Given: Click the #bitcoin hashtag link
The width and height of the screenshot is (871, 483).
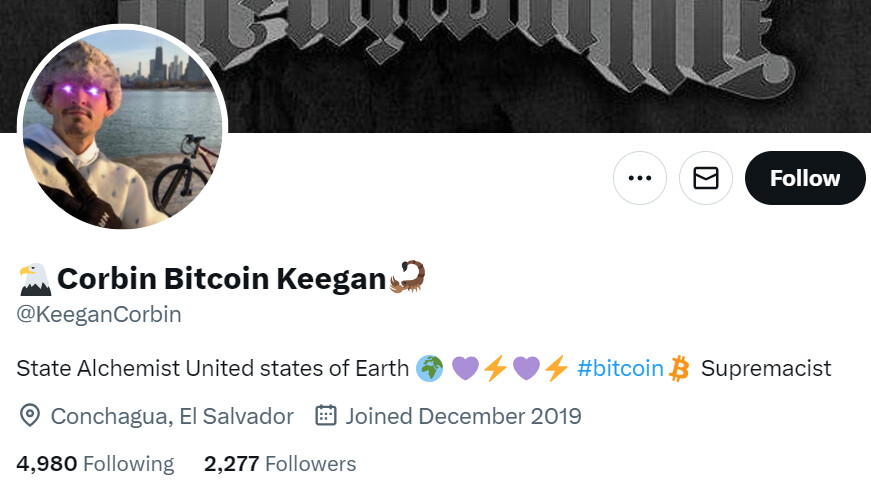Looking at the screenshot, I should tap(620, 368).
